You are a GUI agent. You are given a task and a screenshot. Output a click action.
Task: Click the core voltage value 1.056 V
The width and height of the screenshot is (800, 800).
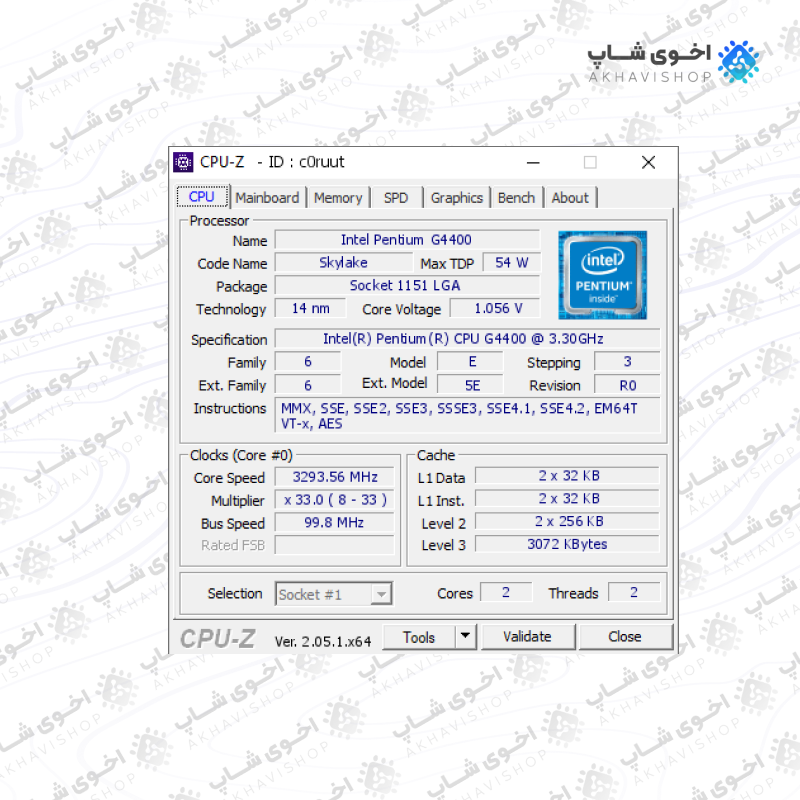pos(495,309)
